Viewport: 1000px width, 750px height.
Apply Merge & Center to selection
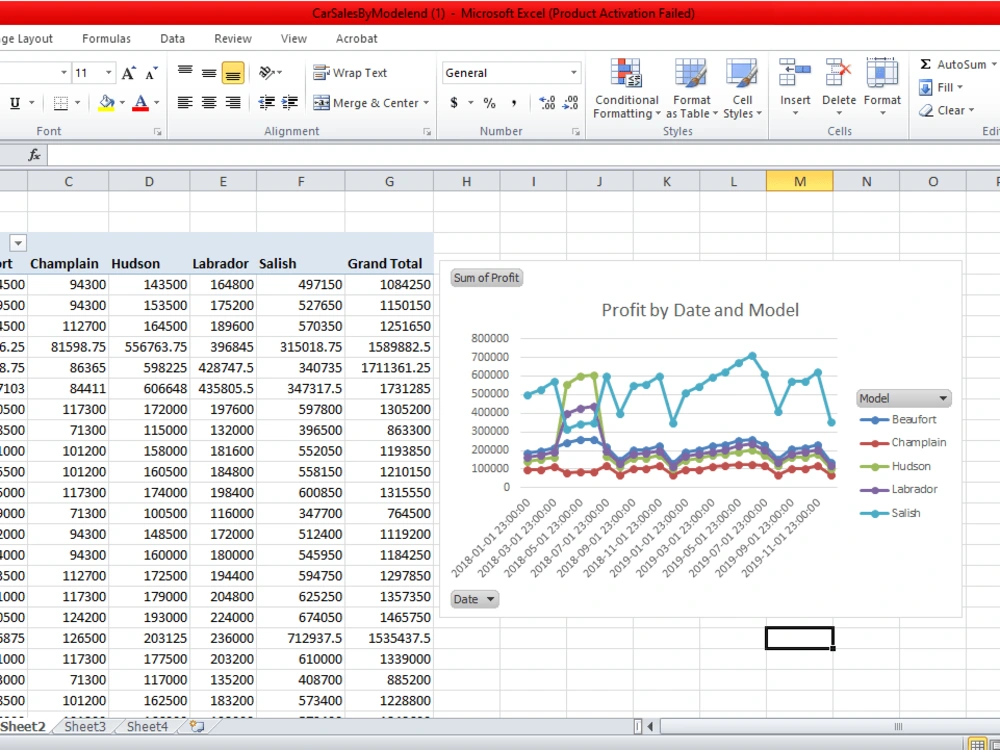pyautogui.click(x=371, y=103)
